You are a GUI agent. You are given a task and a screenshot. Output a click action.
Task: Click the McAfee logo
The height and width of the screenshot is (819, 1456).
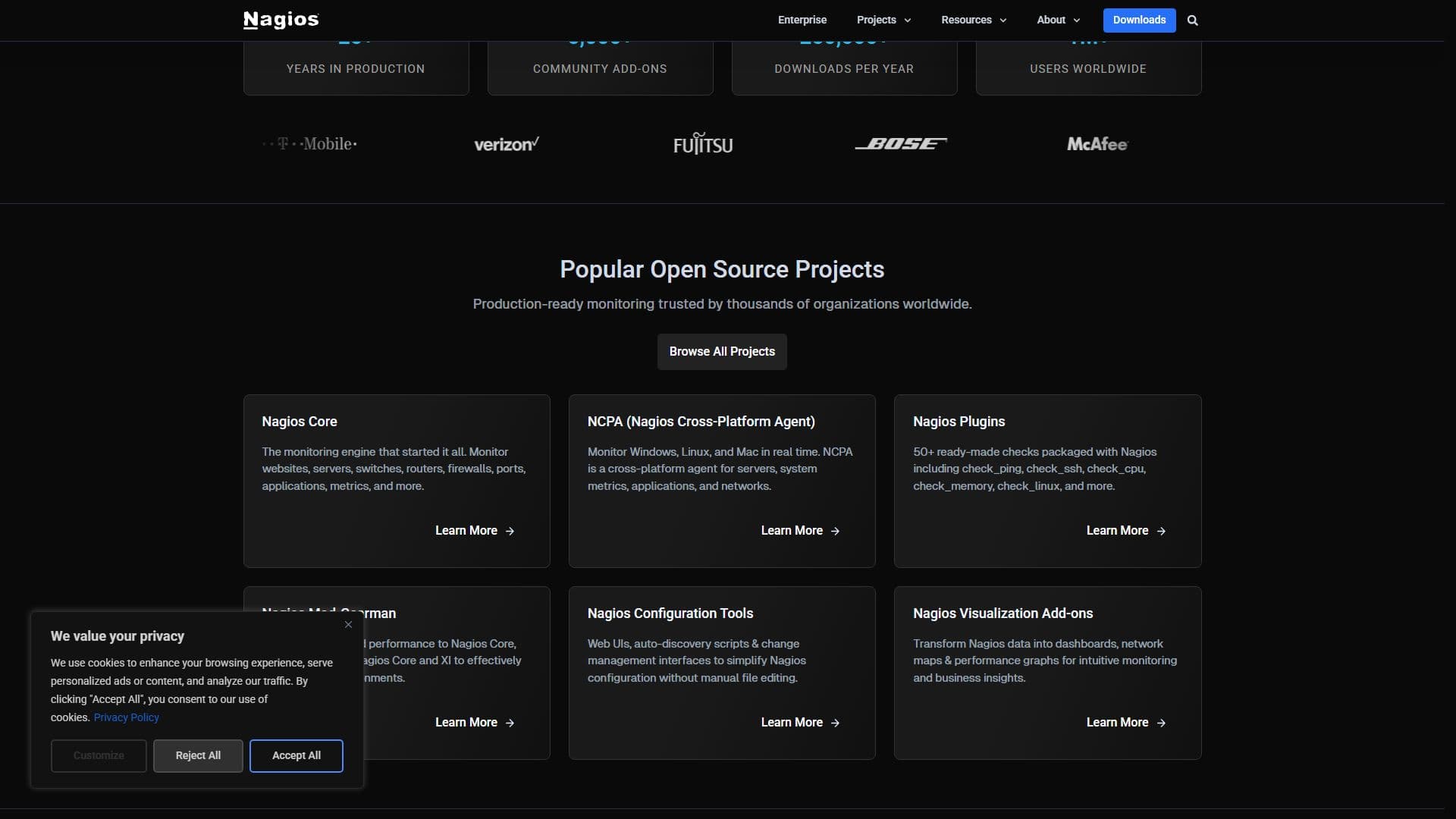[x=1097, y=144]
